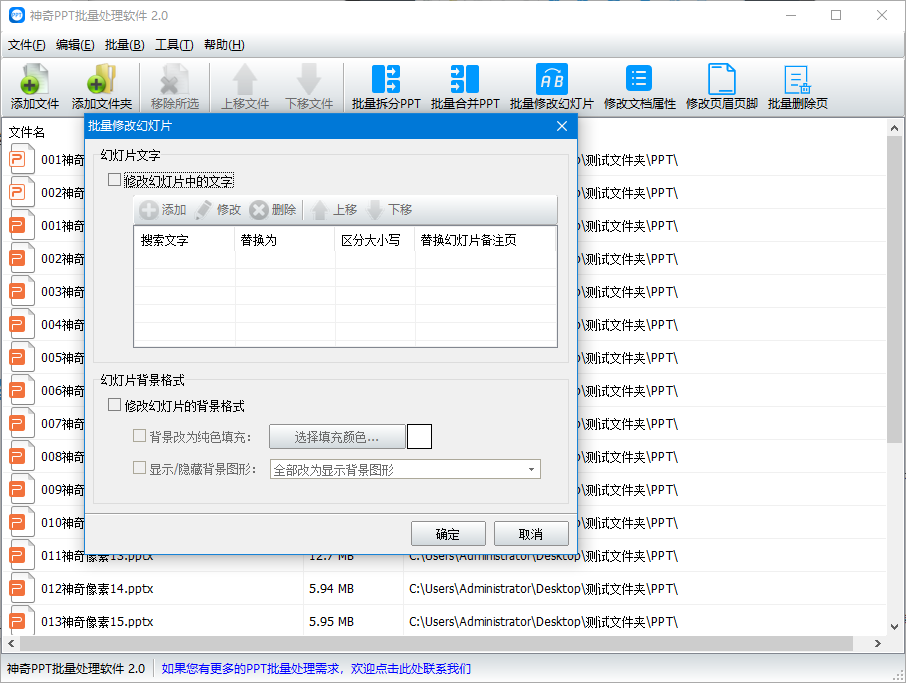Image resolution: width=906 pixels, height=683 pixels.
Task: Toggle 显示/隐藏背景图形 checkbox
Action: pos(139,467)
